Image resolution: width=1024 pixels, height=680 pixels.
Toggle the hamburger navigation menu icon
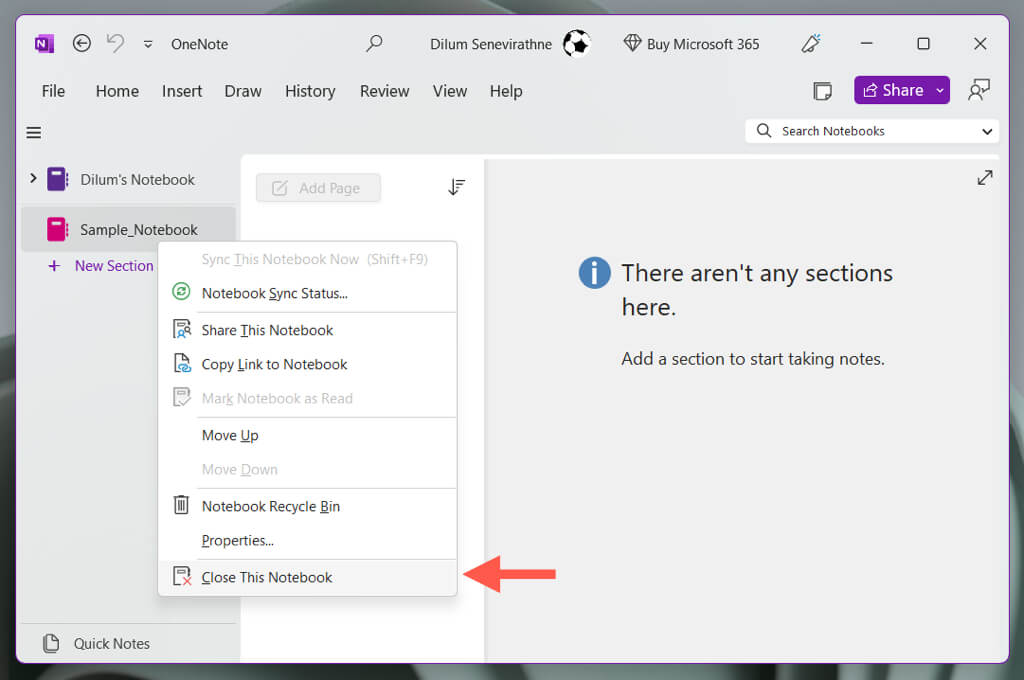coord(34,132)
